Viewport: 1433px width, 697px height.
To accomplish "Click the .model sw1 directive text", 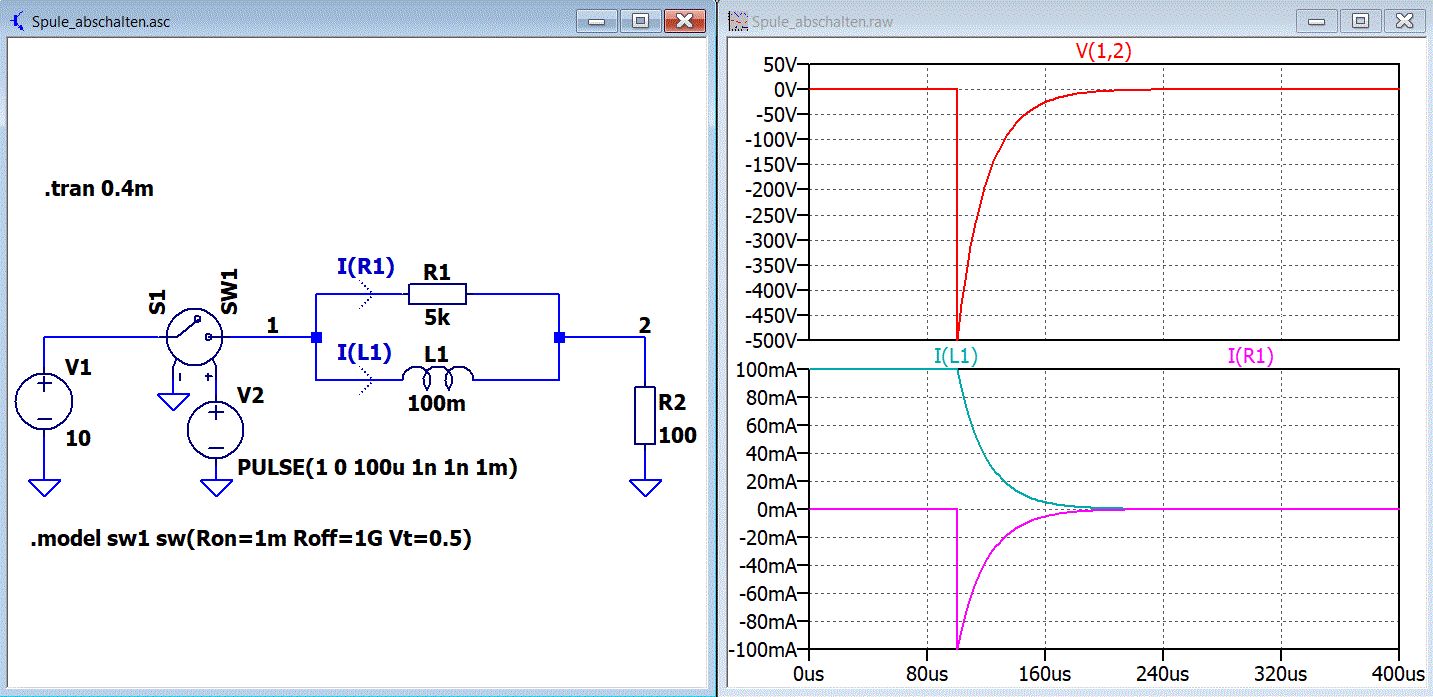I will point(251,540).
